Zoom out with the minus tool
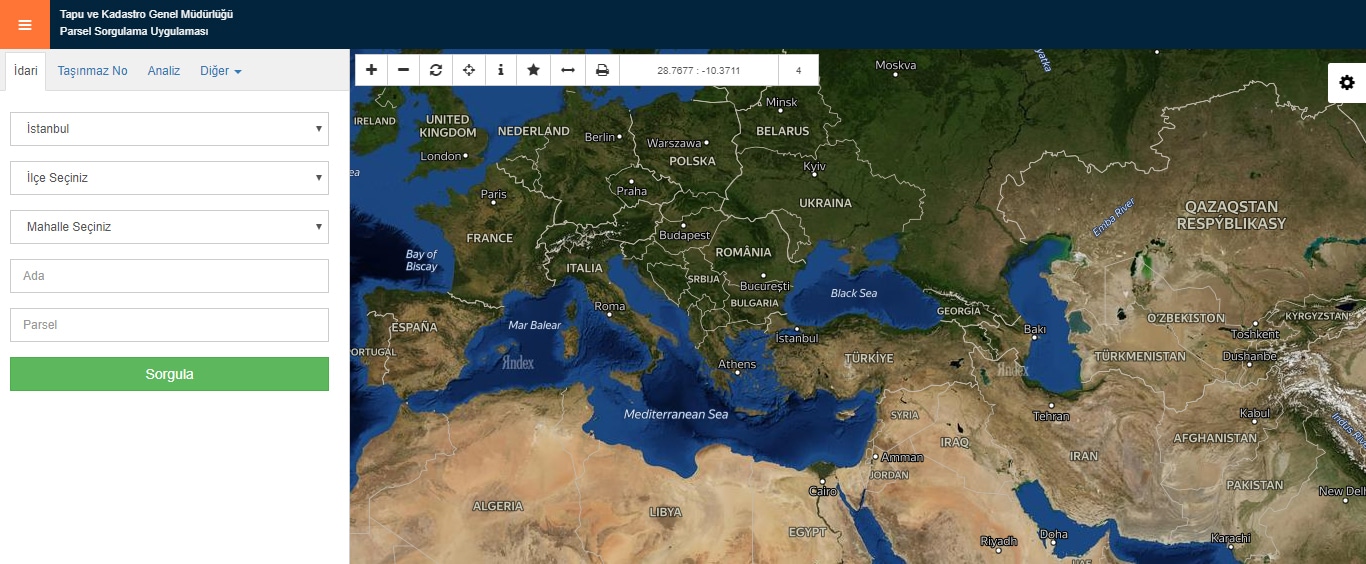This screenshot has width=1366, height=564. [403, 70]
